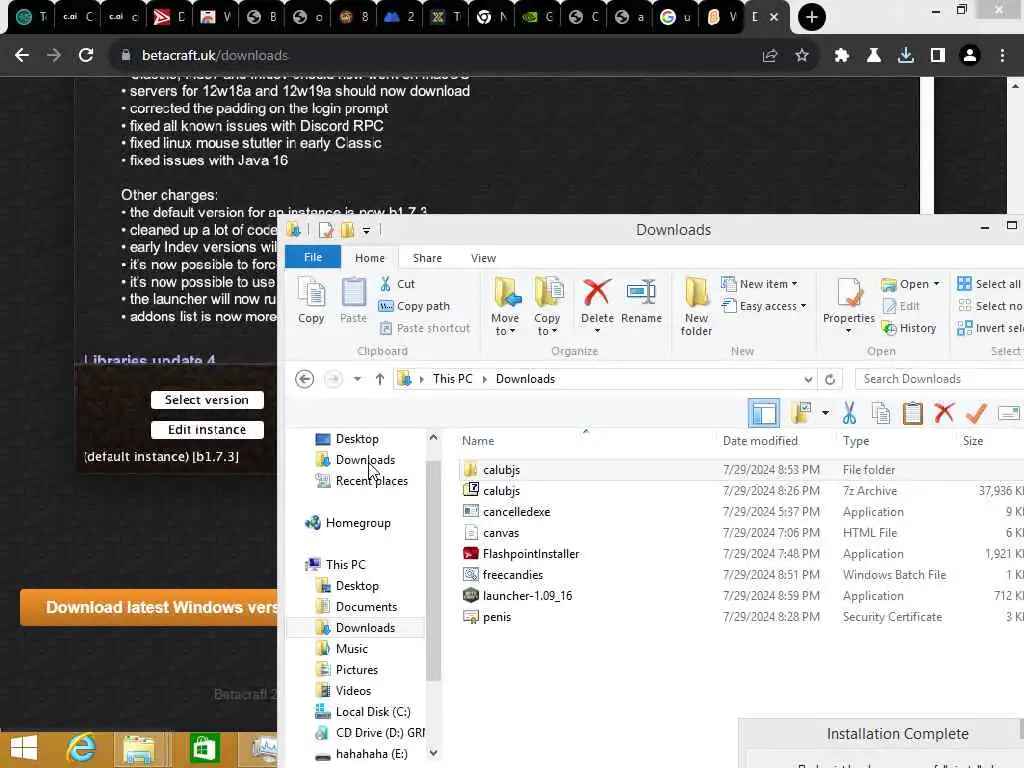This screenshot has width=1024, height=768.
Task: Expand the address bar history dropdown
Action: 808,379
